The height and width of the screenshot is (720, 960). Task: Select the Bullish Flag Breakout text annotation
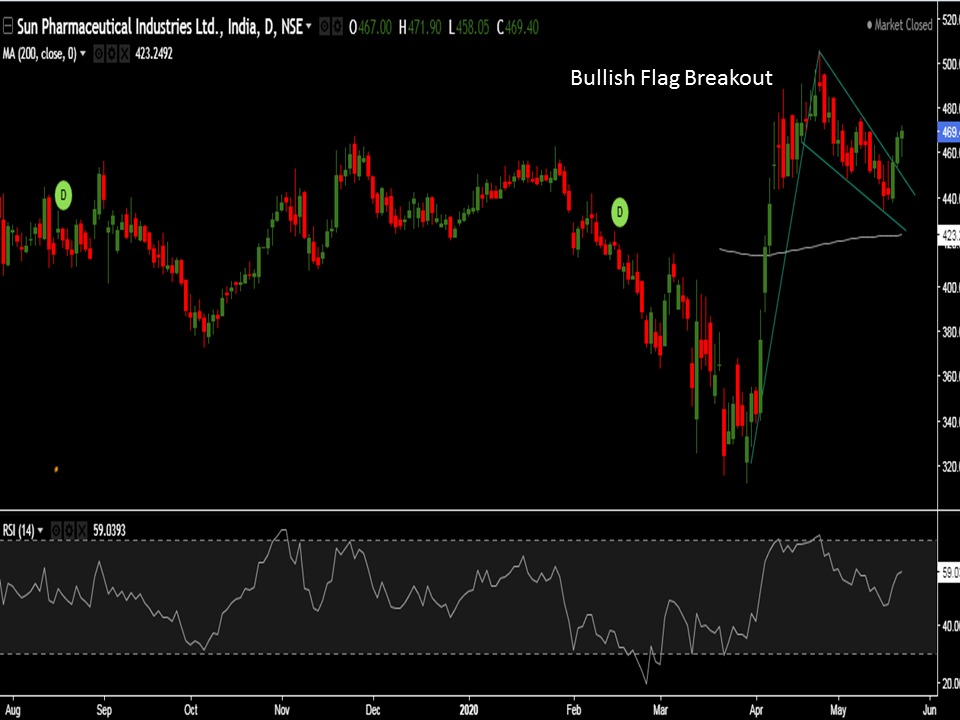[671, 78]
